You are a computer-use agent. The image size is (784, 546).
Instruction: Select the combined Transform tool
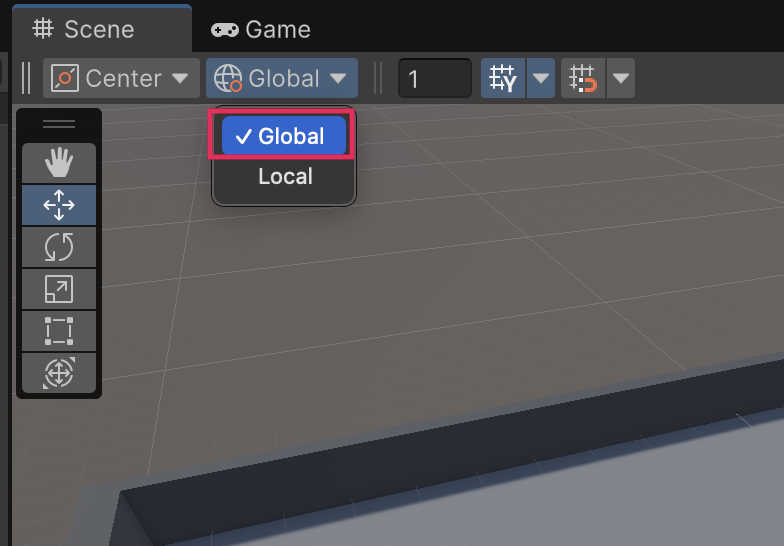click(x=59, y=373)
